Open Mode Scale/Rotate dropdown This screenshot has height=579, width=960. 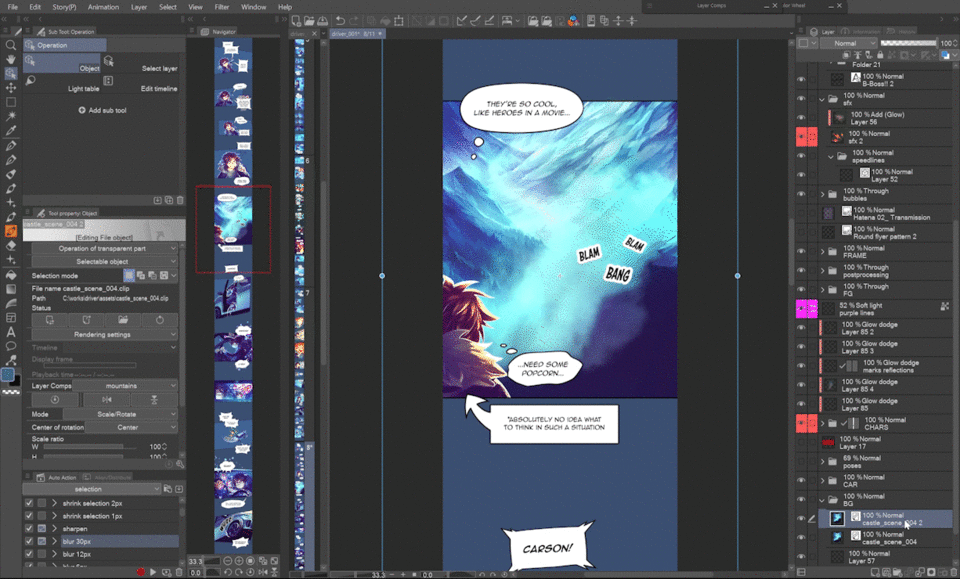121,414
